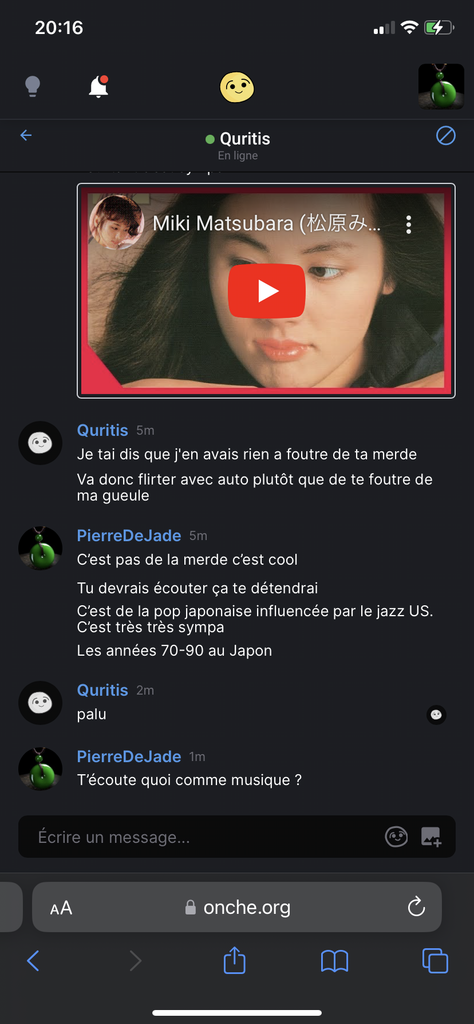Open the jade pendant profile avatar
This screenshot has height=1024, width=474.
[x=441, y=86]
